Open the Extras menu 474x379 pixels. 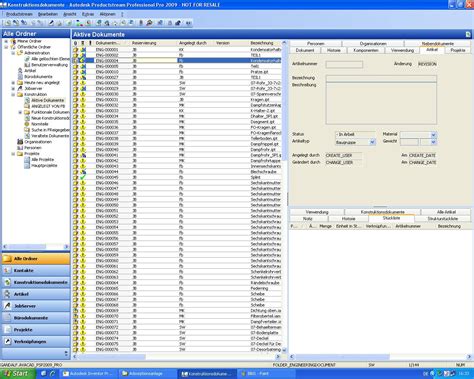pos(88,14)
